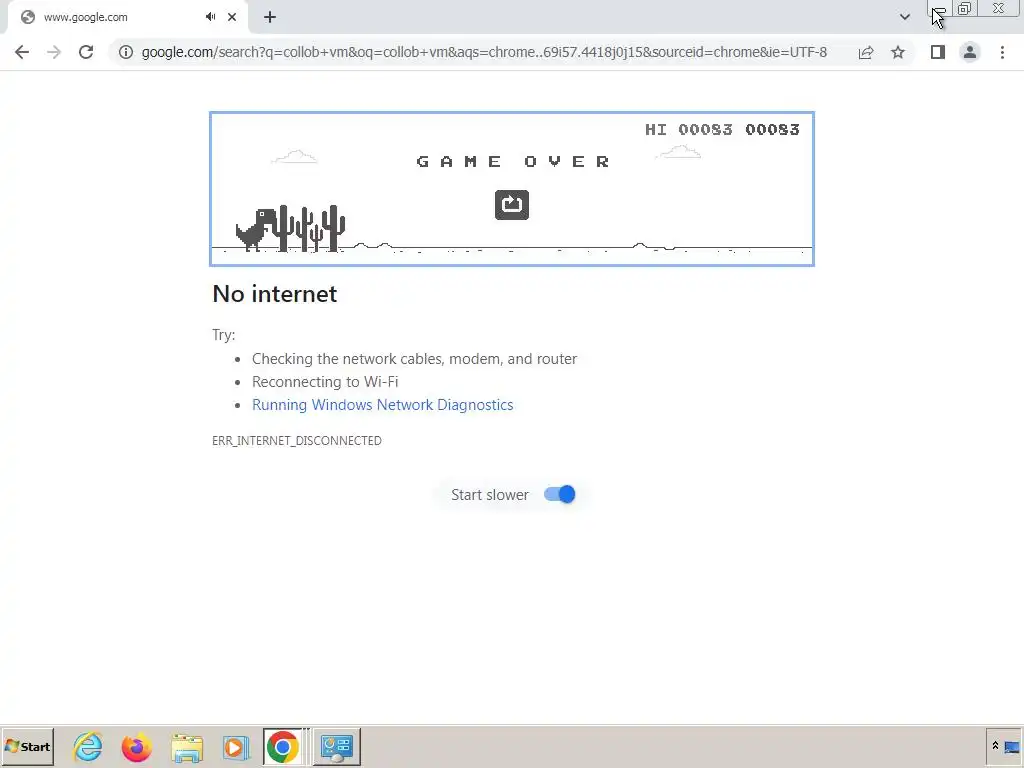Screen dimensions: 1024x768
Task: Click the No internet heading
Action: 274,294
